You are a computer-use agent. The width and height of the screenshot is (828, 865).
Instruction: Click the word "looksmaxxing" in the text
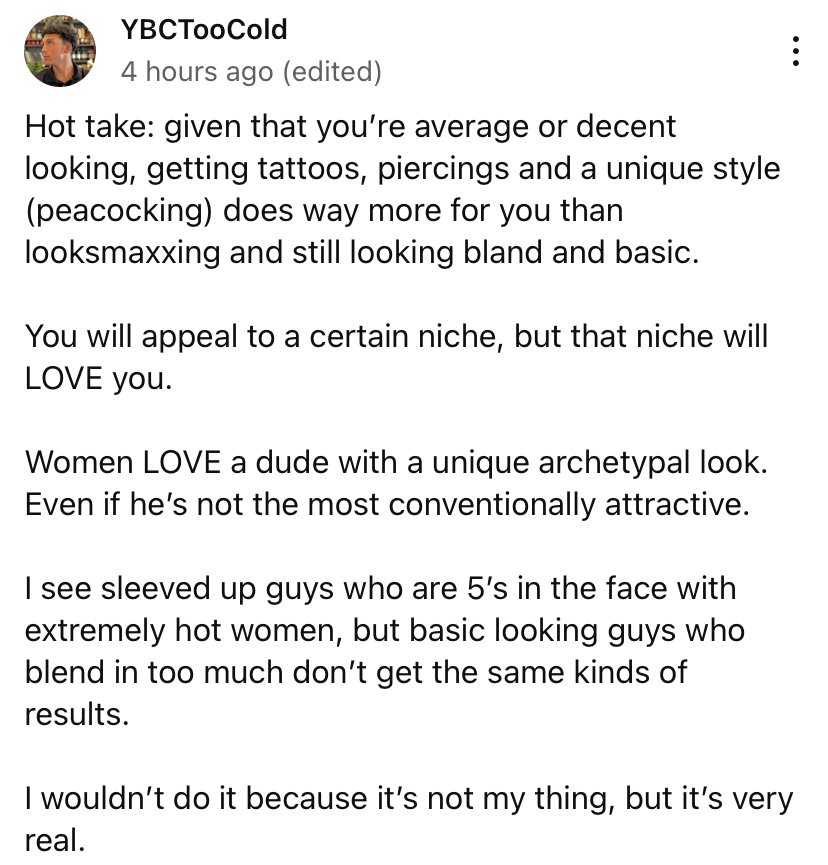(122, 253)
